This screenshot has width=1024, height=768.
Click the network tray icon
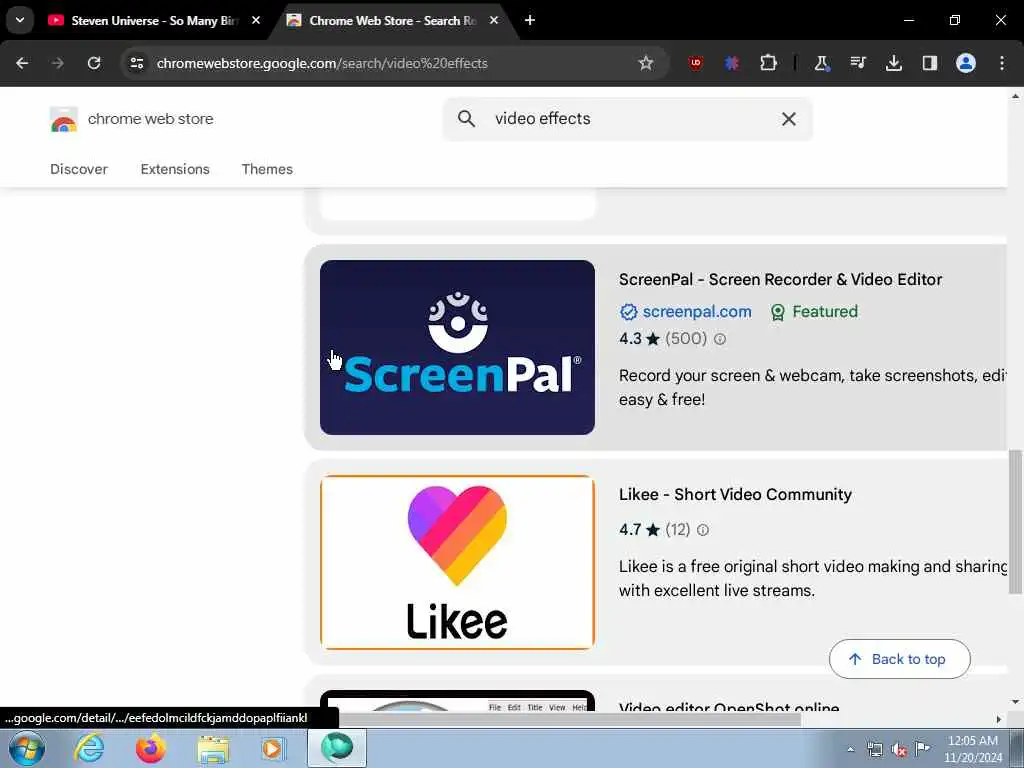874,749
